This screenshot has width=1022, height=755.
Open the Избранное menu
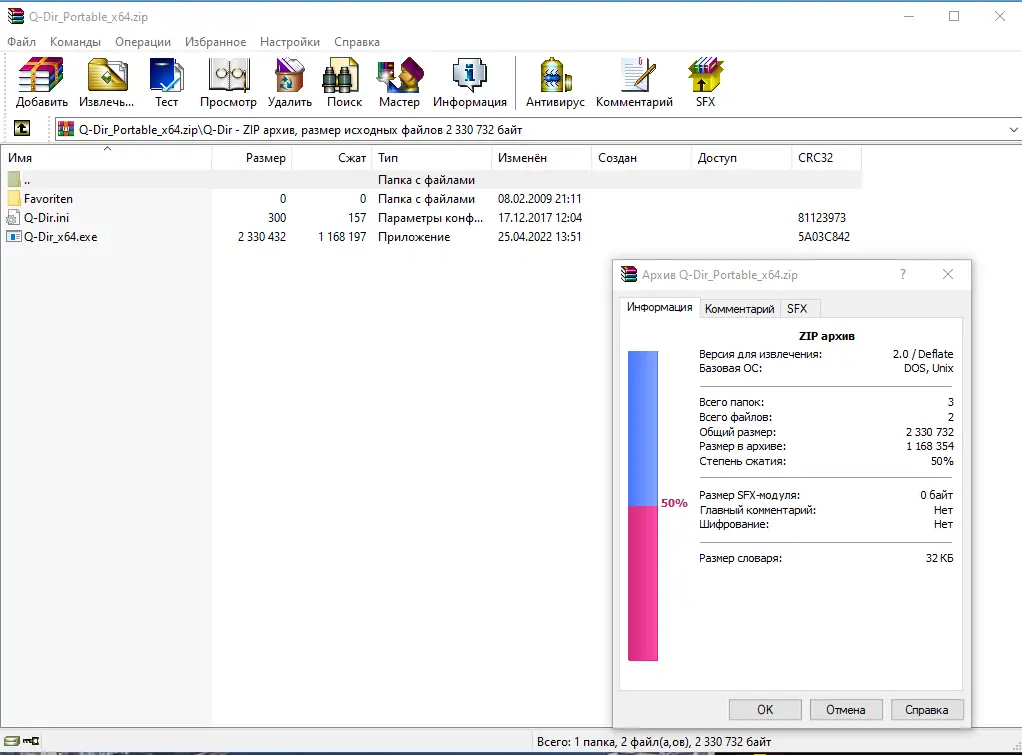point(216,42)
